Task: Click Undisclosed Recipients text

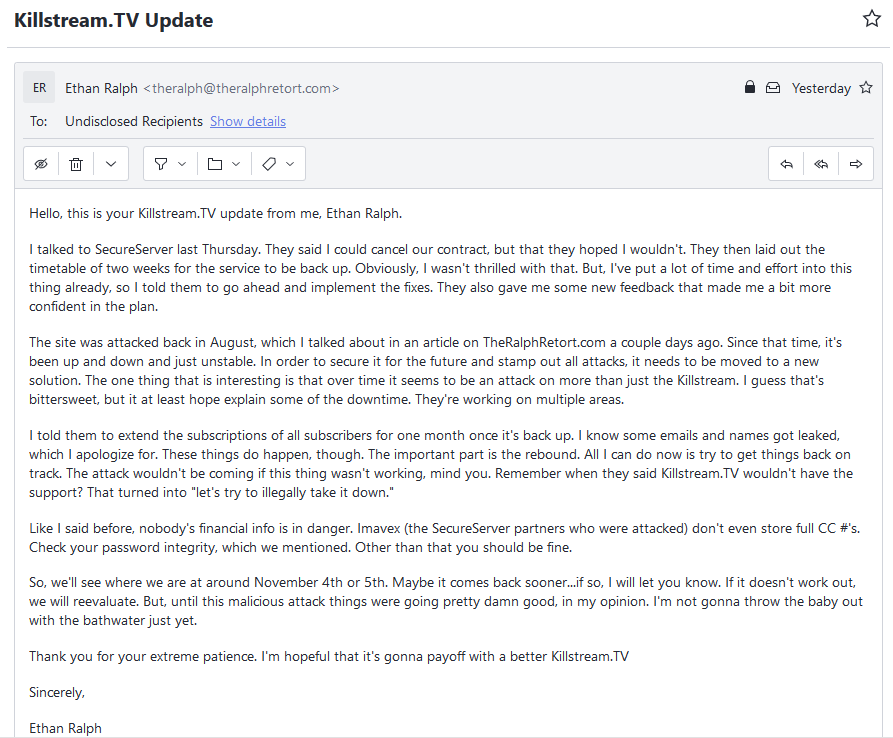Action: pos(134,121)
